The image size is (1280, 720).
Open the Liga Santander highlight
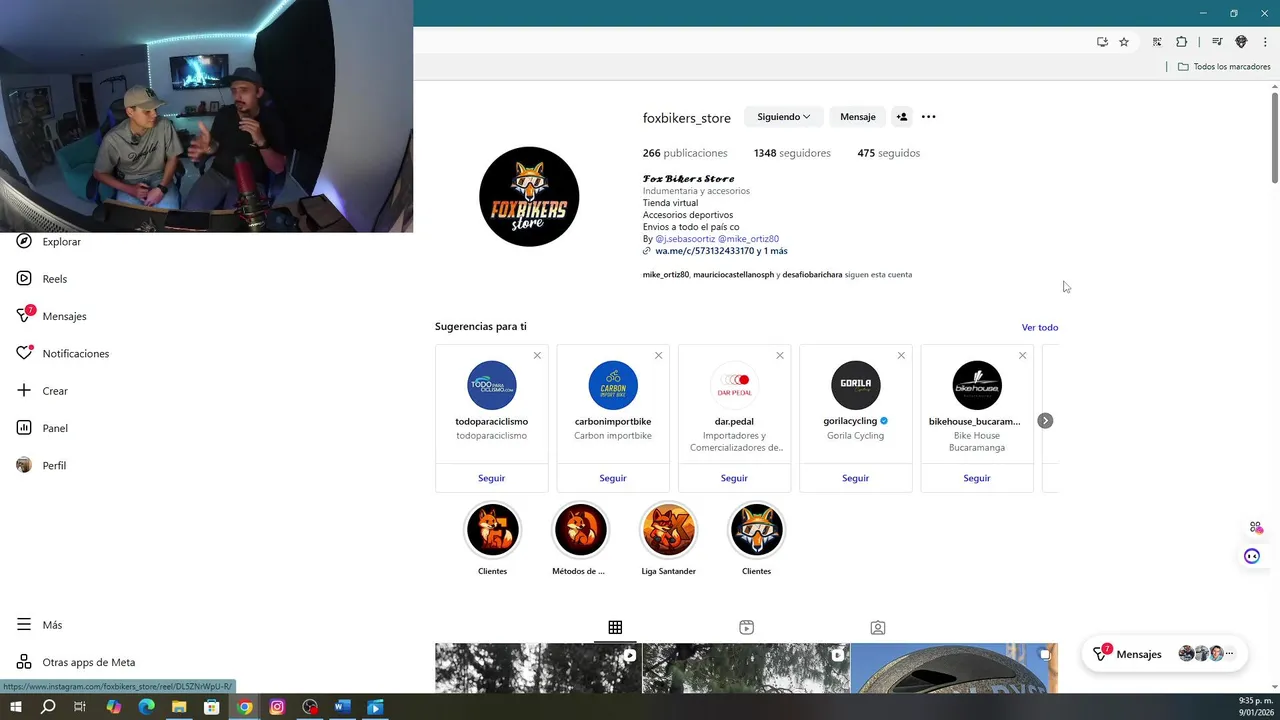point(669,530)
